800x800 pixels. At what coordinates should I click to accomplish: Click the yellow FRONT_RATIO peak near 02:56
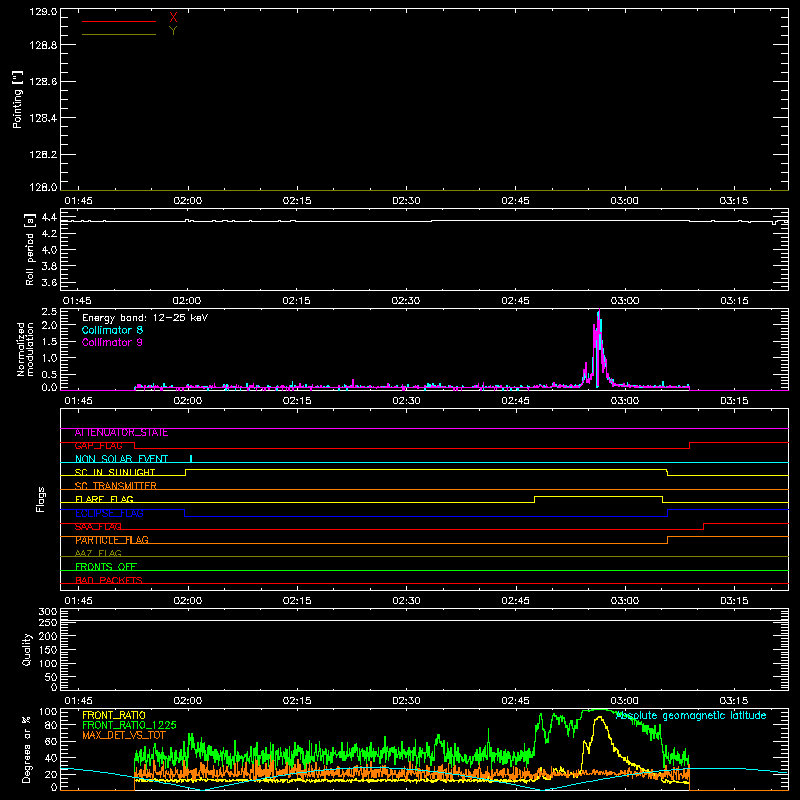[x=600, y=718]
